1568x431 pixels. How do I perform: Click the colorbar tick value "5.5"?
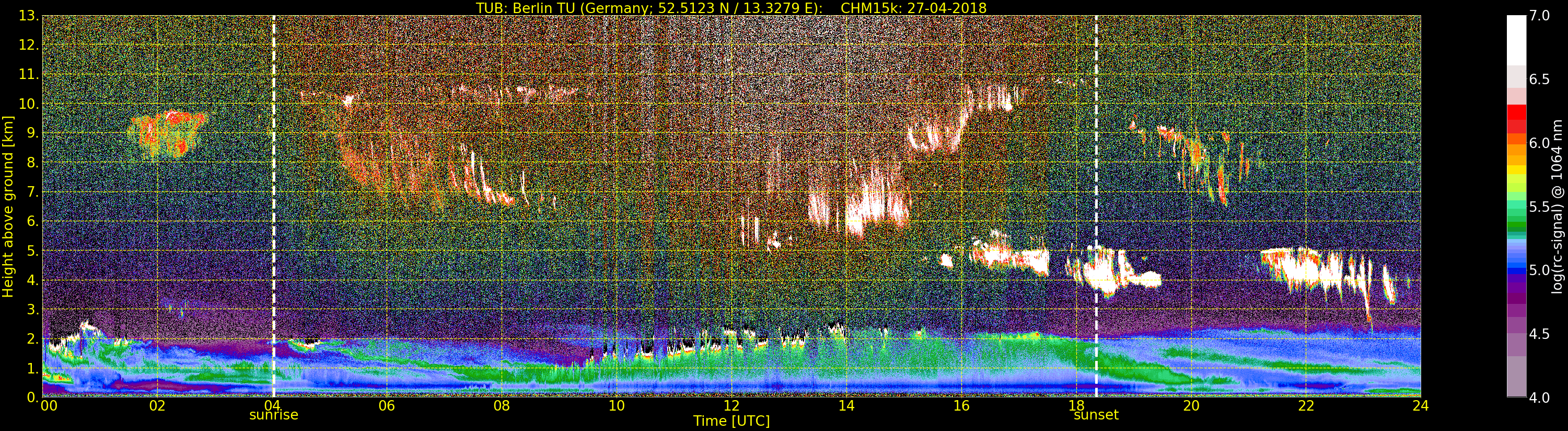click(1539, 207)
